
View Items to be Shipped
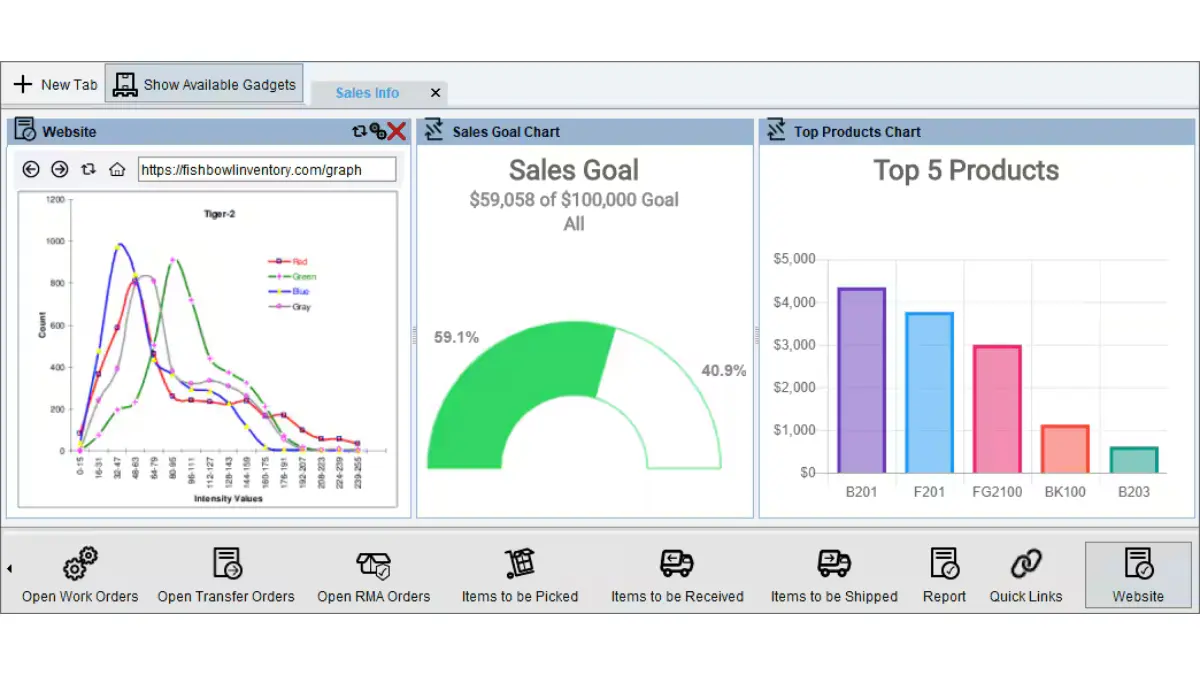pos(833,575)
